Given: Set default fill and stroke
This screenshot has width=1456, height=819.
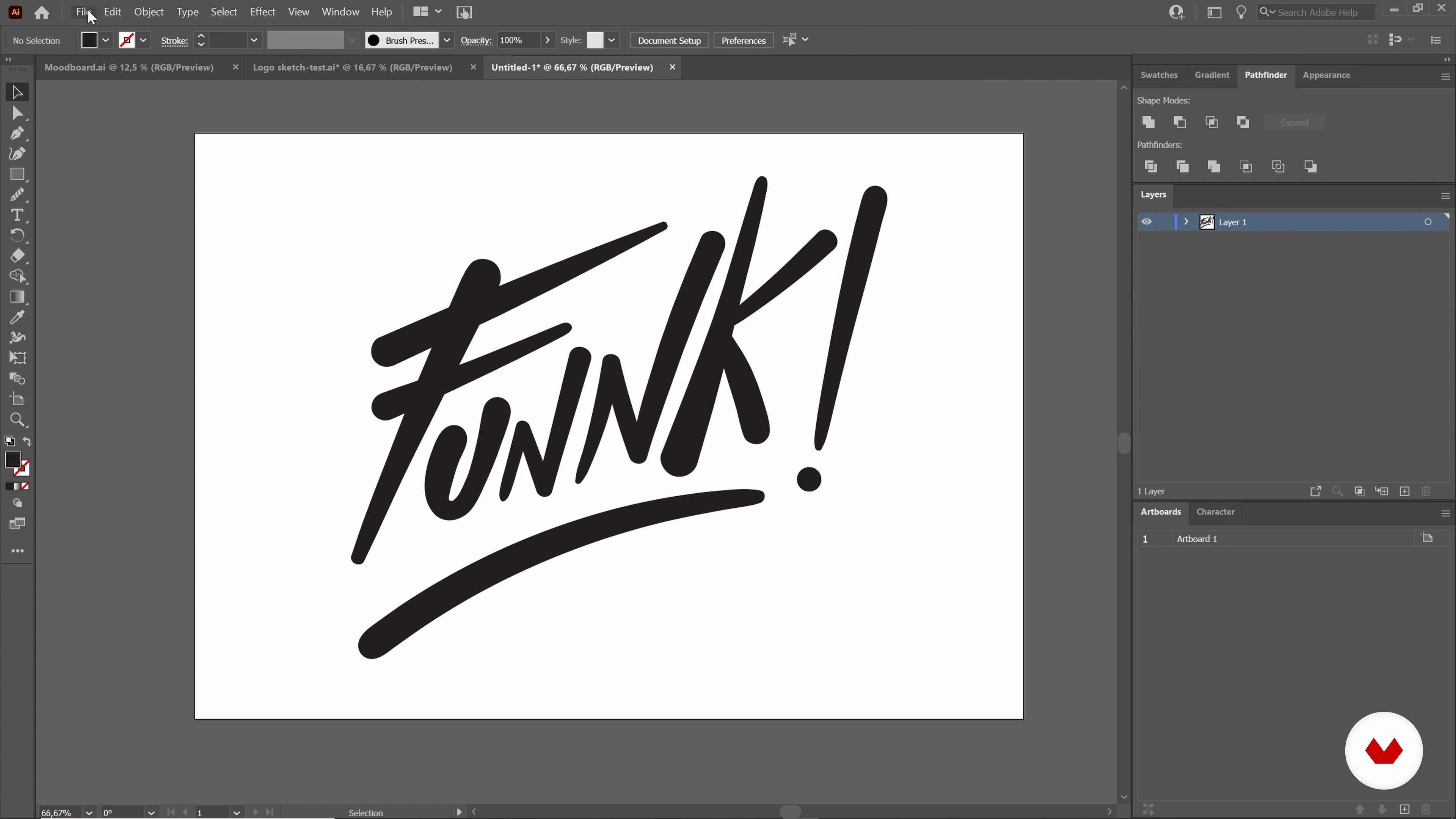Looking at the screenshot, I should click(9, 441).
